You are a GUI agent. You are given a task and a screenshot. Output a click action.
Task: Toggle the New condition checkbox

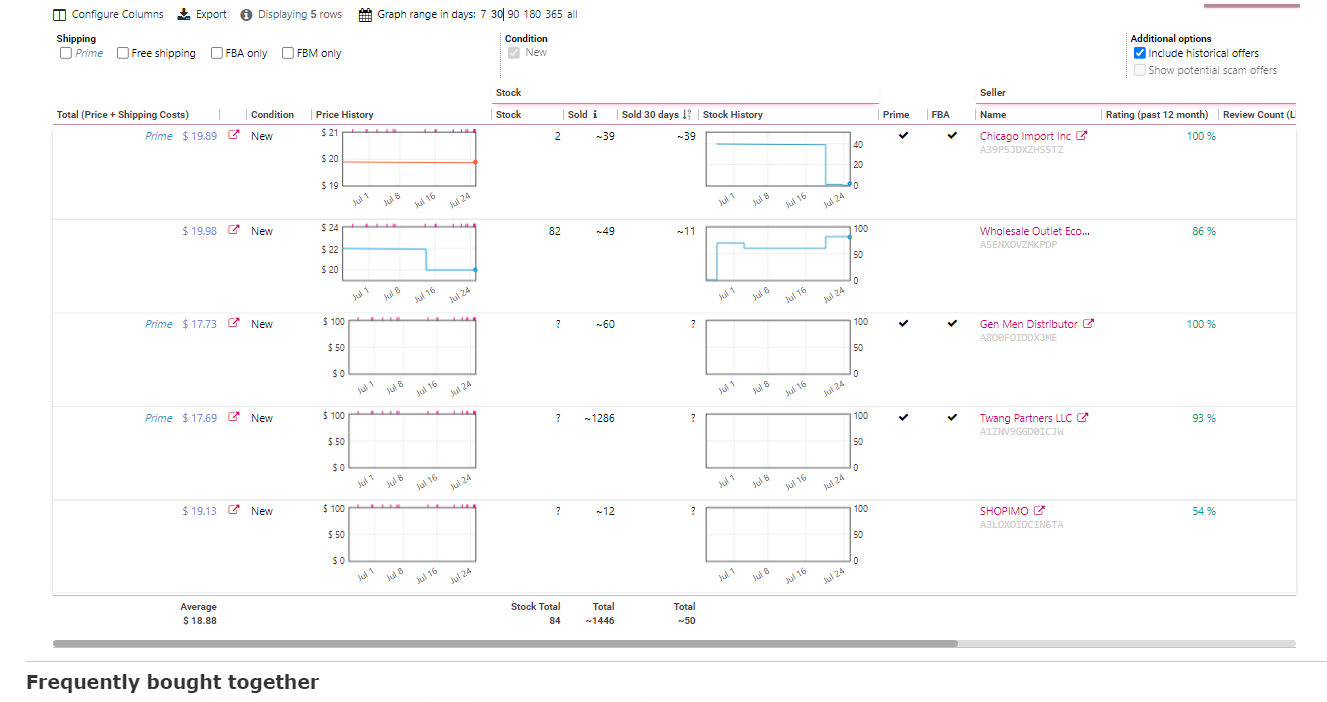514,53
